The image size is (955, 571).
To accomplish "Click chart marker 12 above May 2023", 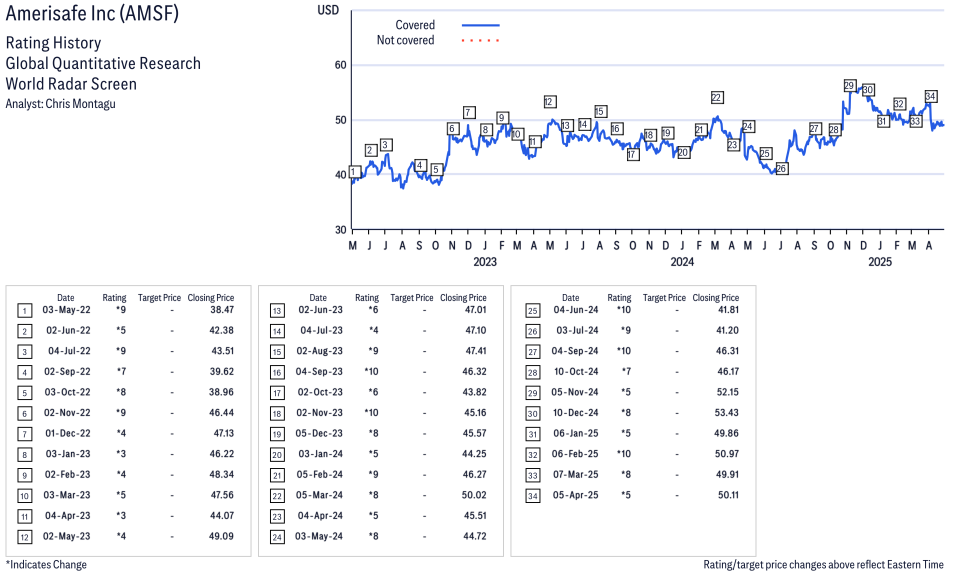I will [x=549, y=102].
